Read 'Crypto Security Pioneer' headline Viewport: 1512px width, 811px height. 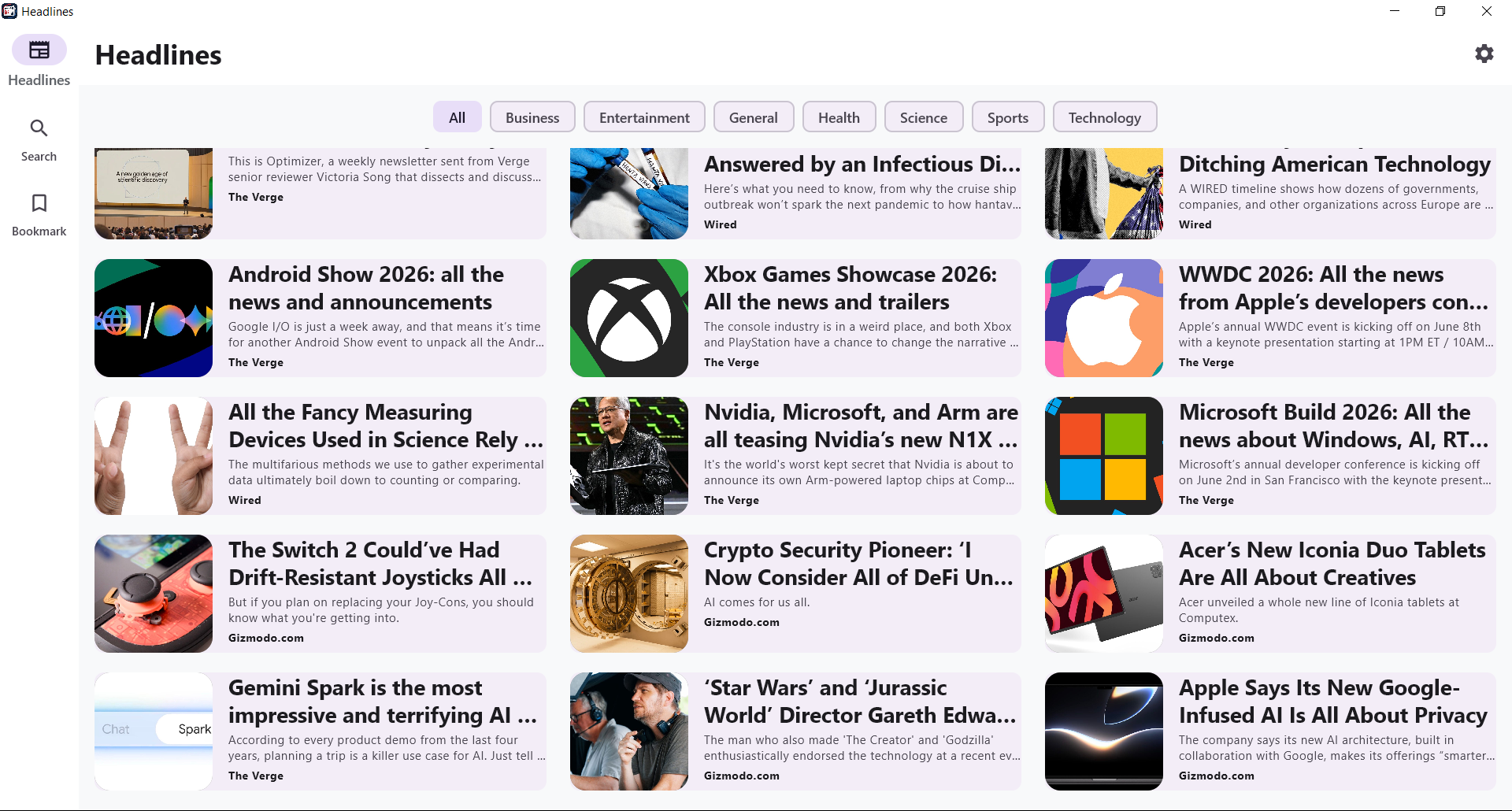click(858, 564)
